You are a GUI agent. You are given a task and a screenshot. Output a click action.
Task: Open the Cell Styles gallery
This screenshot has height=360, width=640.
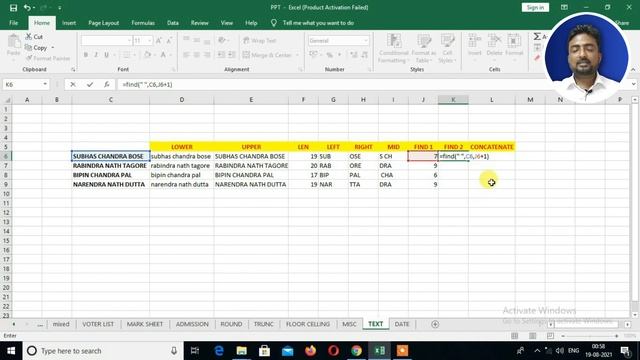point(447,49)
